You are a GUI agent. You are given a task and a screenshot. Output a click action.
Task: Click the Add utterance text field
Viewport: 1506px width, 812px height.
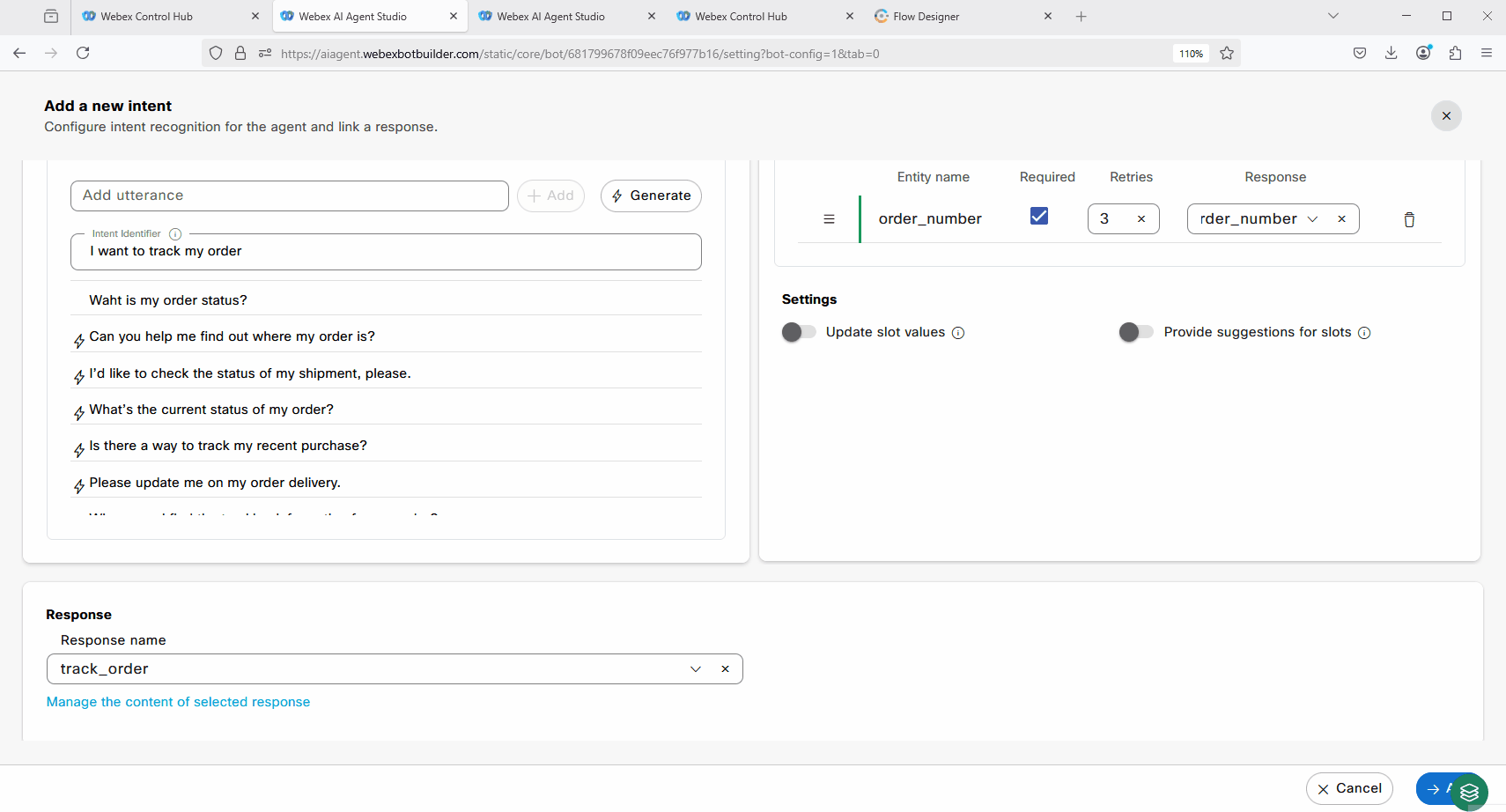point(289,196)
